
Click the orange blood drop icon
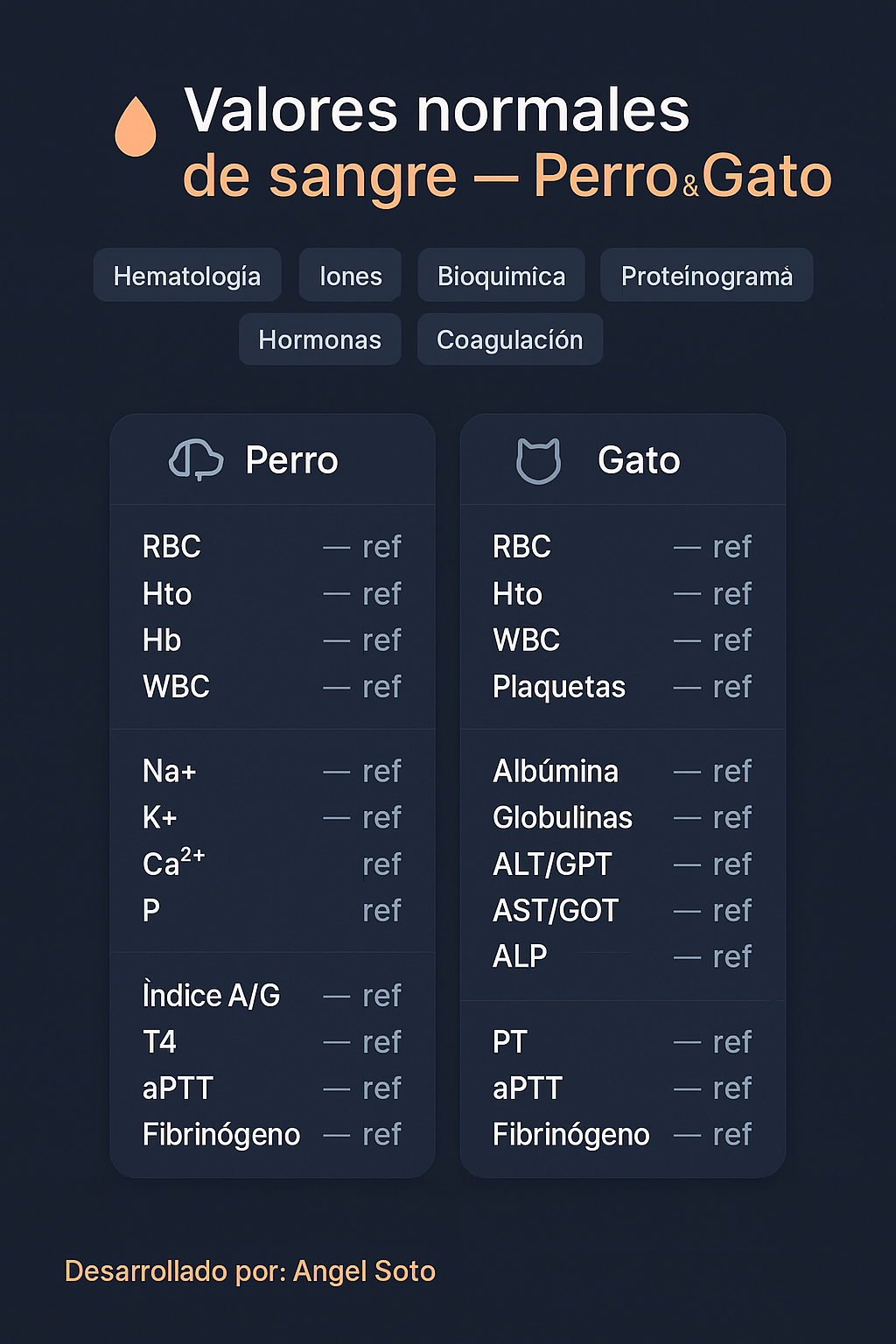[136, 128]
